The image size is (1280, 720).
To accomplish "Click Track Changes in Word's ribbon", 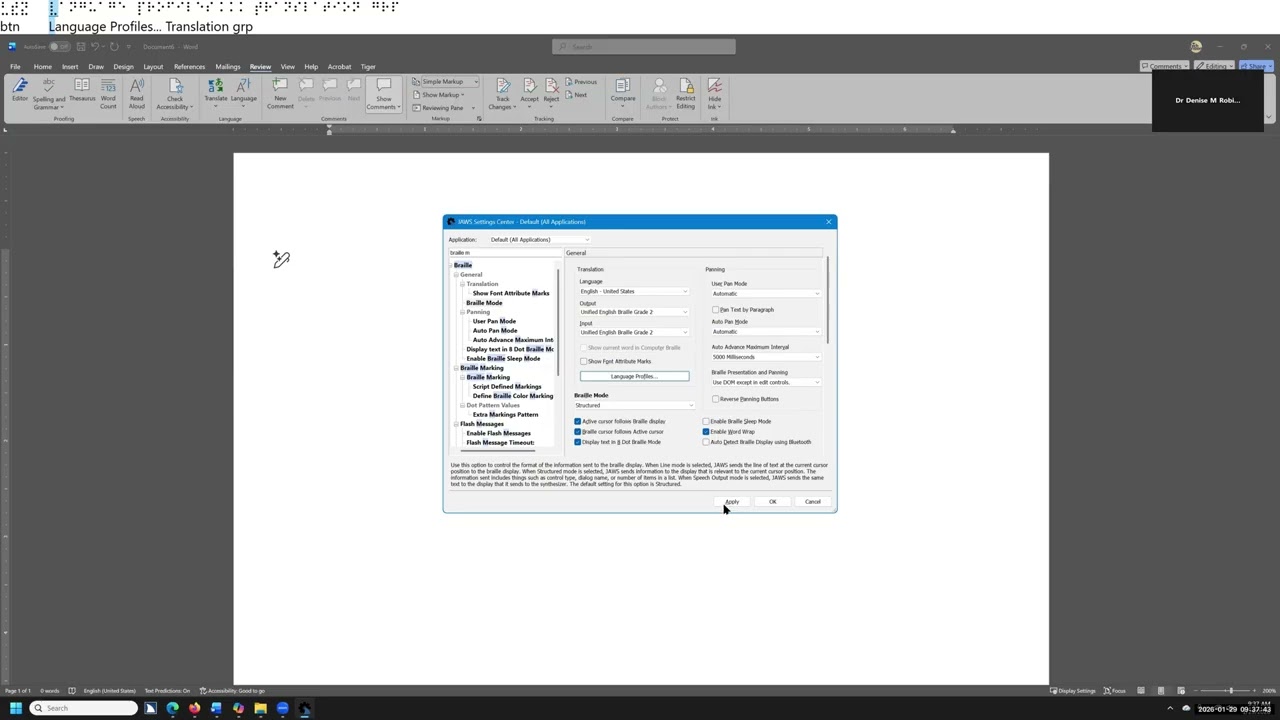I will 501,94.
